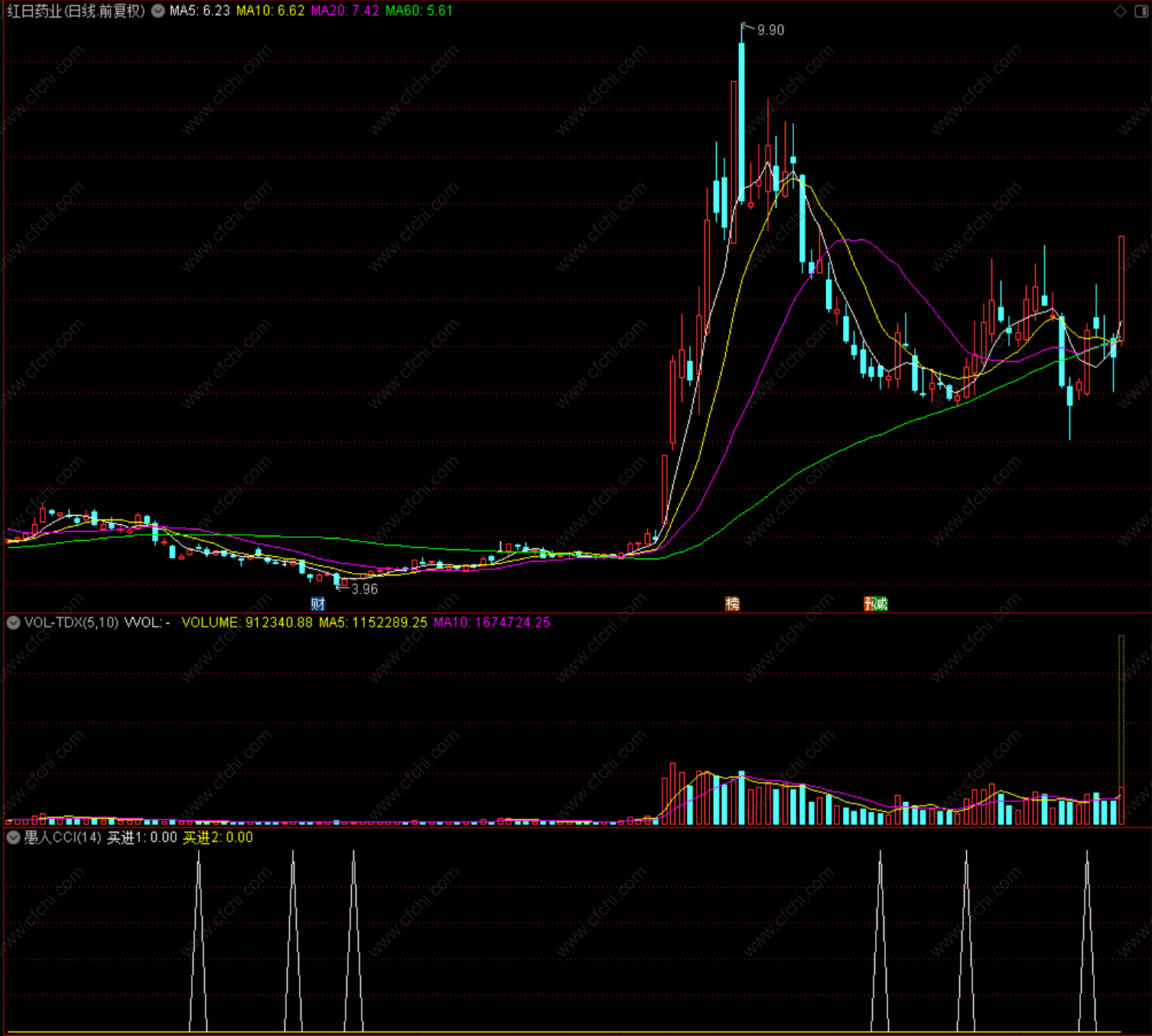Image resolution: width=1152 pixels, height=1036 pixels.
Task: Open the dropdown beside 红日药业(日线,前复权) title
Action: point(158,11)
